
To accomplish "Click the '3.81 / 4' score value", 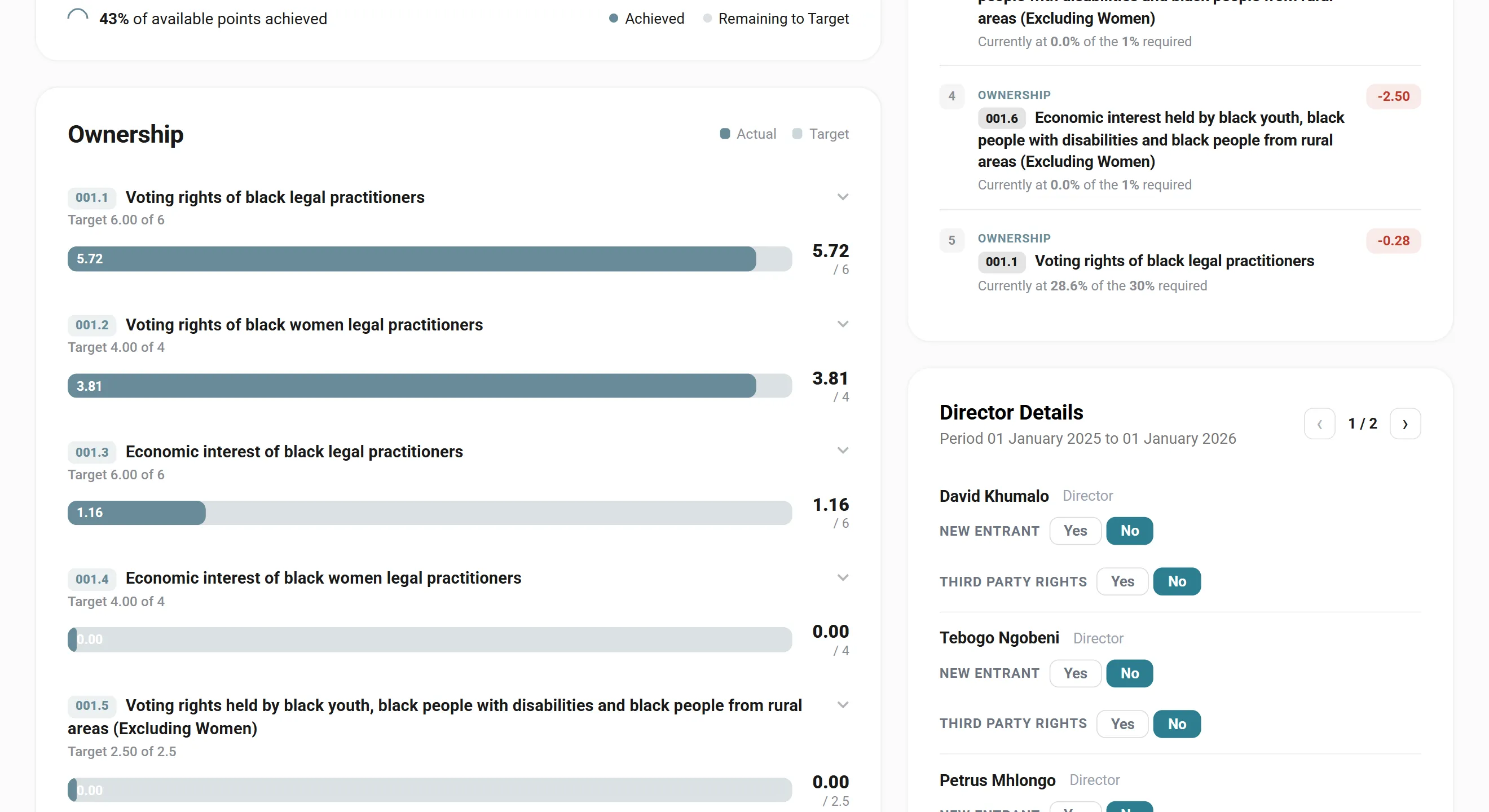I will (831, 386).
